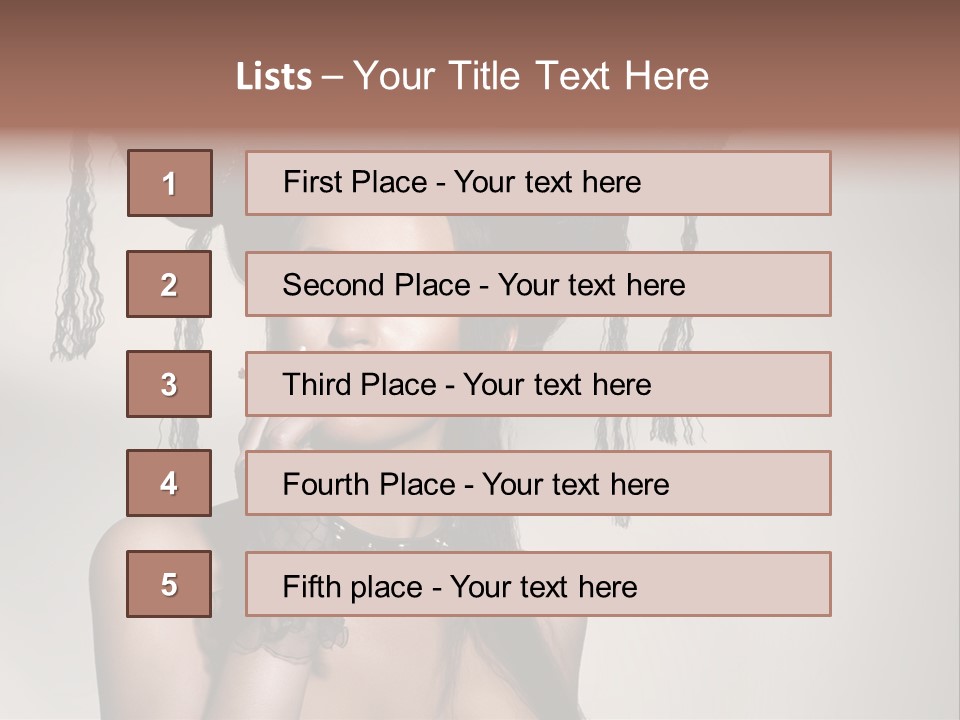Image resolution: width=960 pixels, height=720 pixels.
Task: Select the number 5 box
Action: point(169,584)
